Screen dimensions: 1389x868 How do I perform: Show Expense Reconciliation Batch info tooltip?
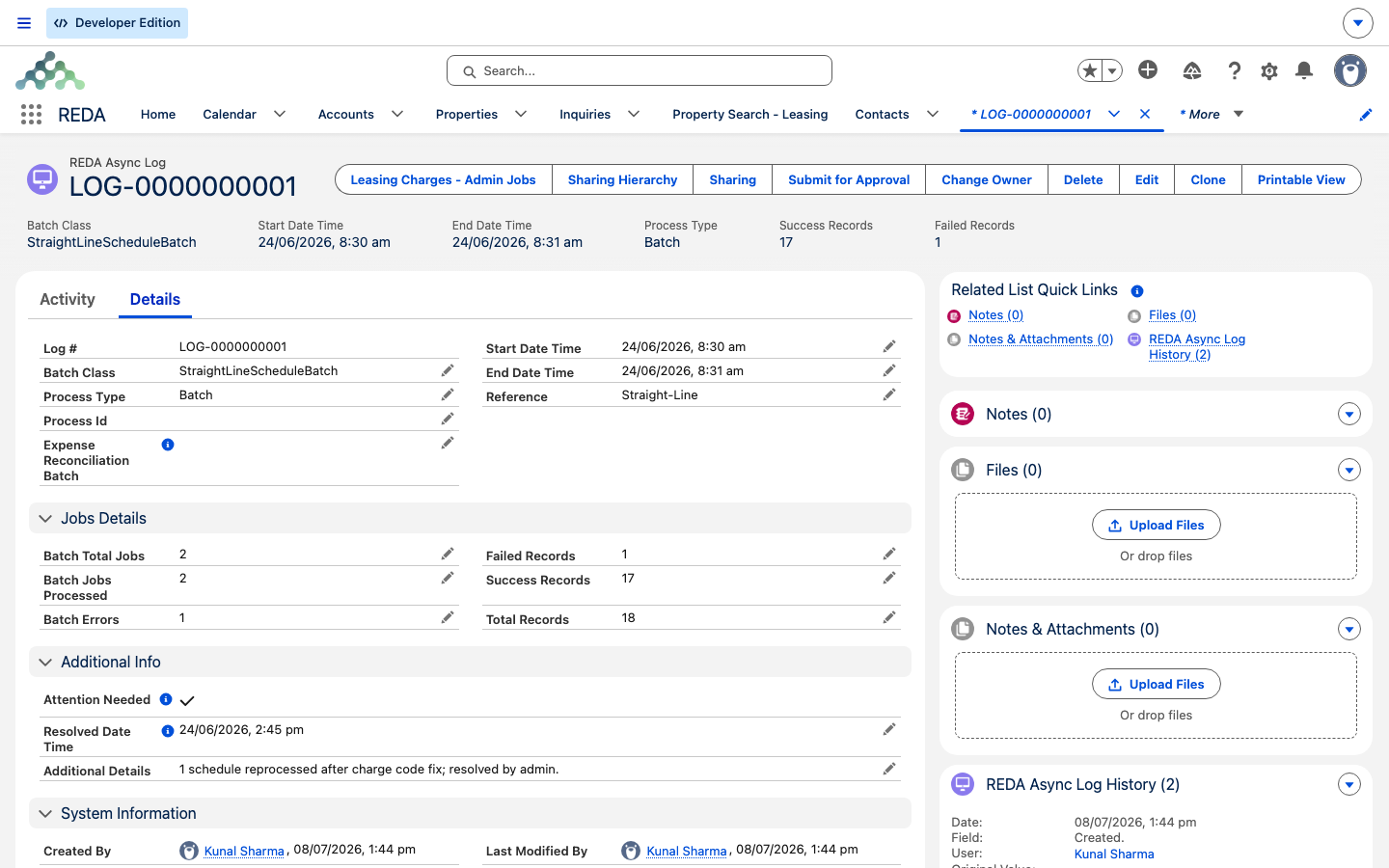click(x=168, y=445)
